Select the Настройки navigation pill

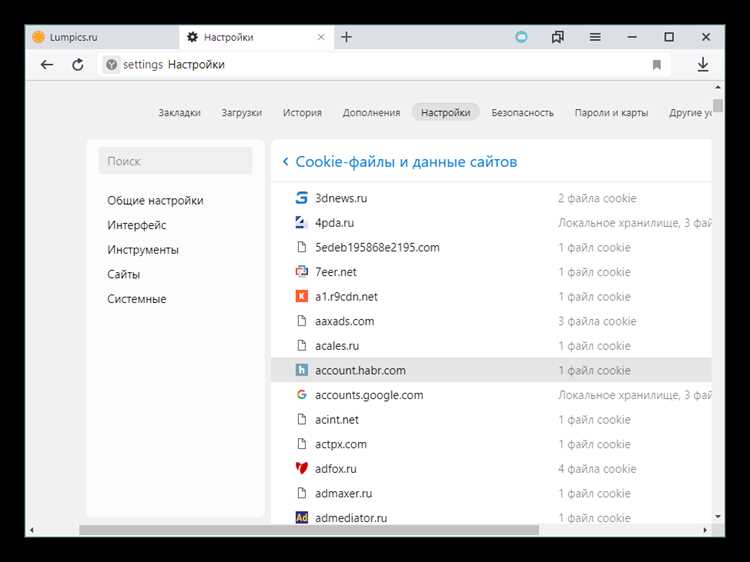tap(446, 112)
